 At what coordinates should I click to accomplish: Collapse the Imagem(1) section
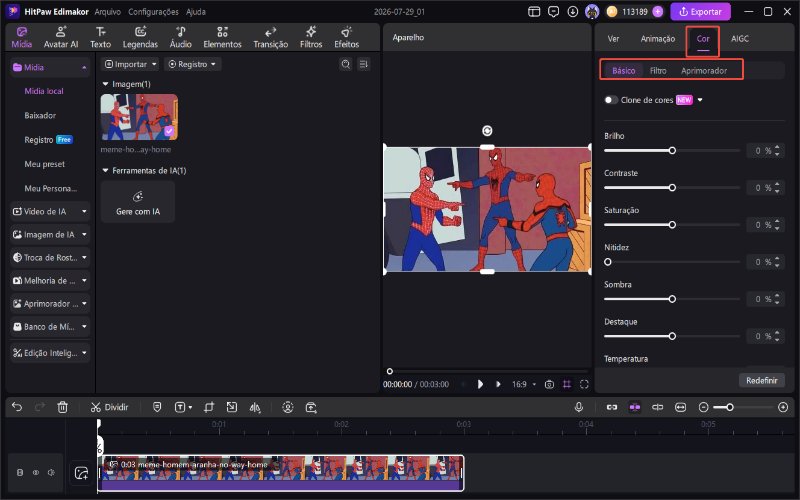106,84
